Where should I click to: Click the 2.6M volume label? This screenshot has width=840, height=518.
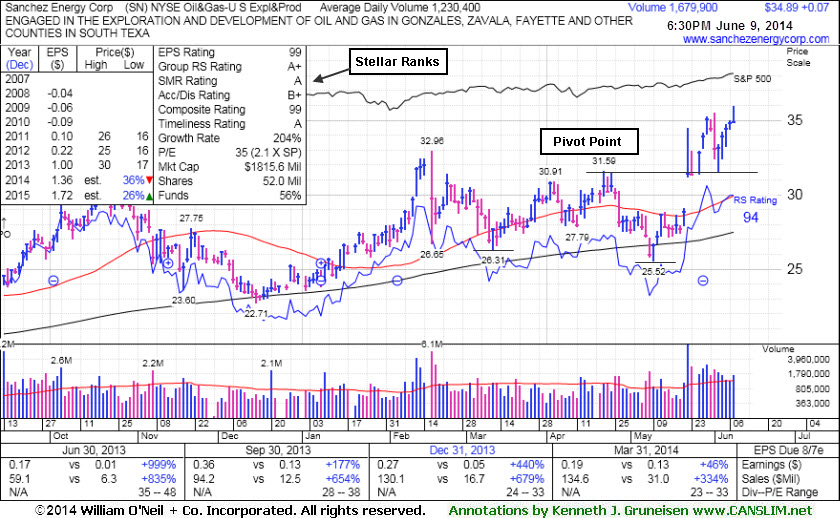click(x=61, y=361)
